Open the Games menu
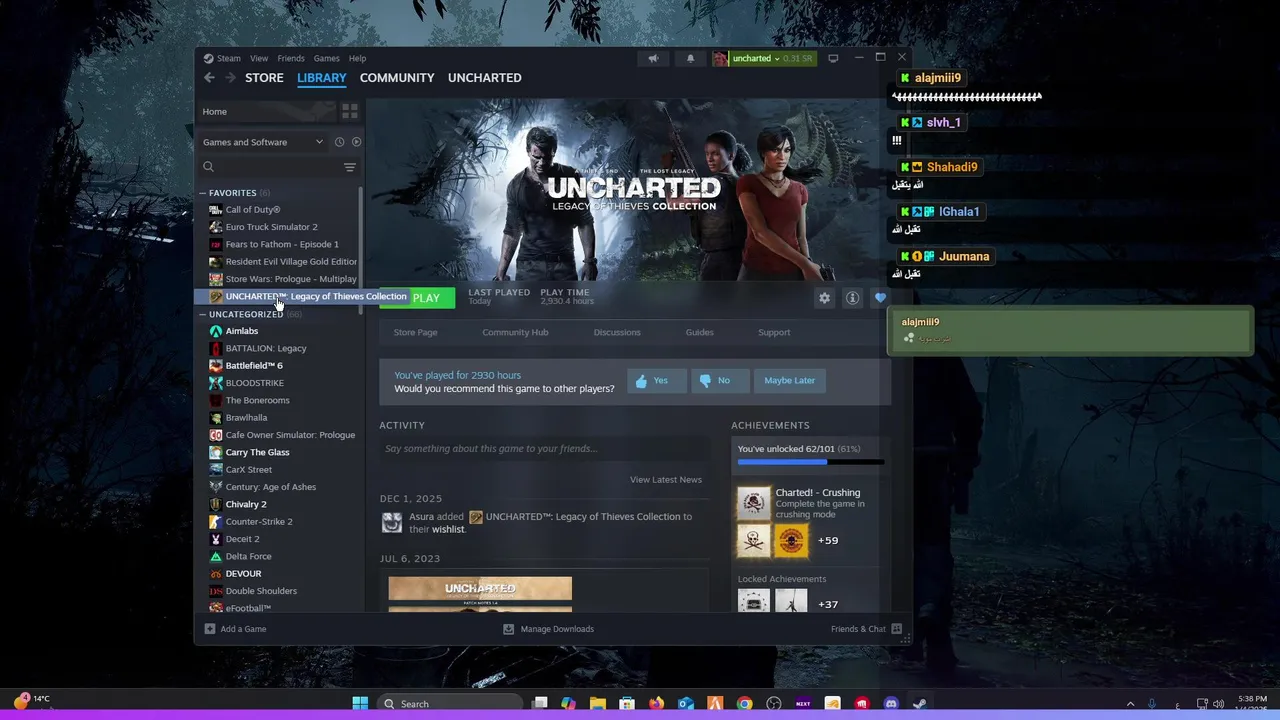The height and width of the screenshot is (720, 1280). [x=327, y=58]
